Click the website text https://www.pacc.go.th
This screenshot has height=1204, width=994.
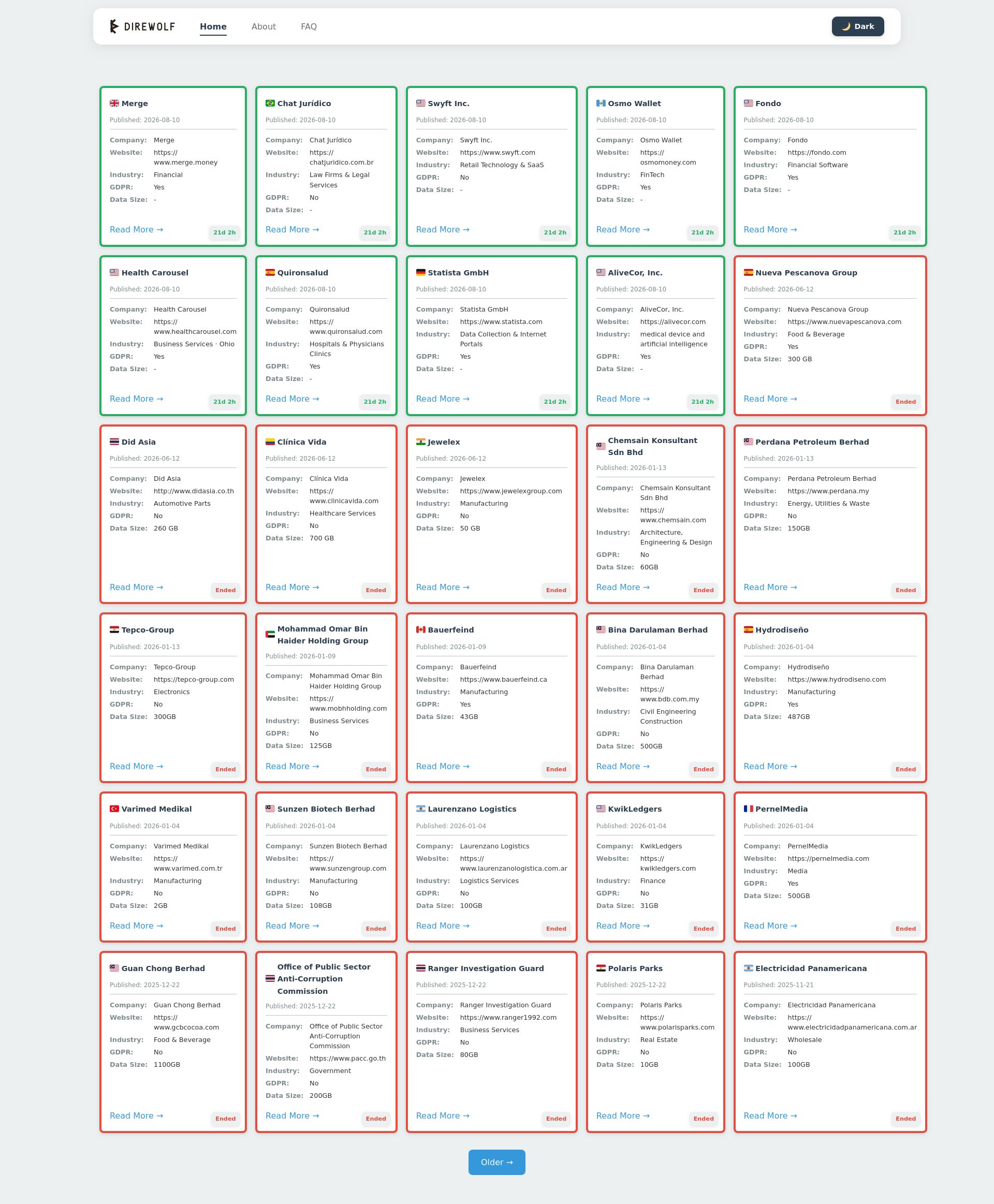347,1059
